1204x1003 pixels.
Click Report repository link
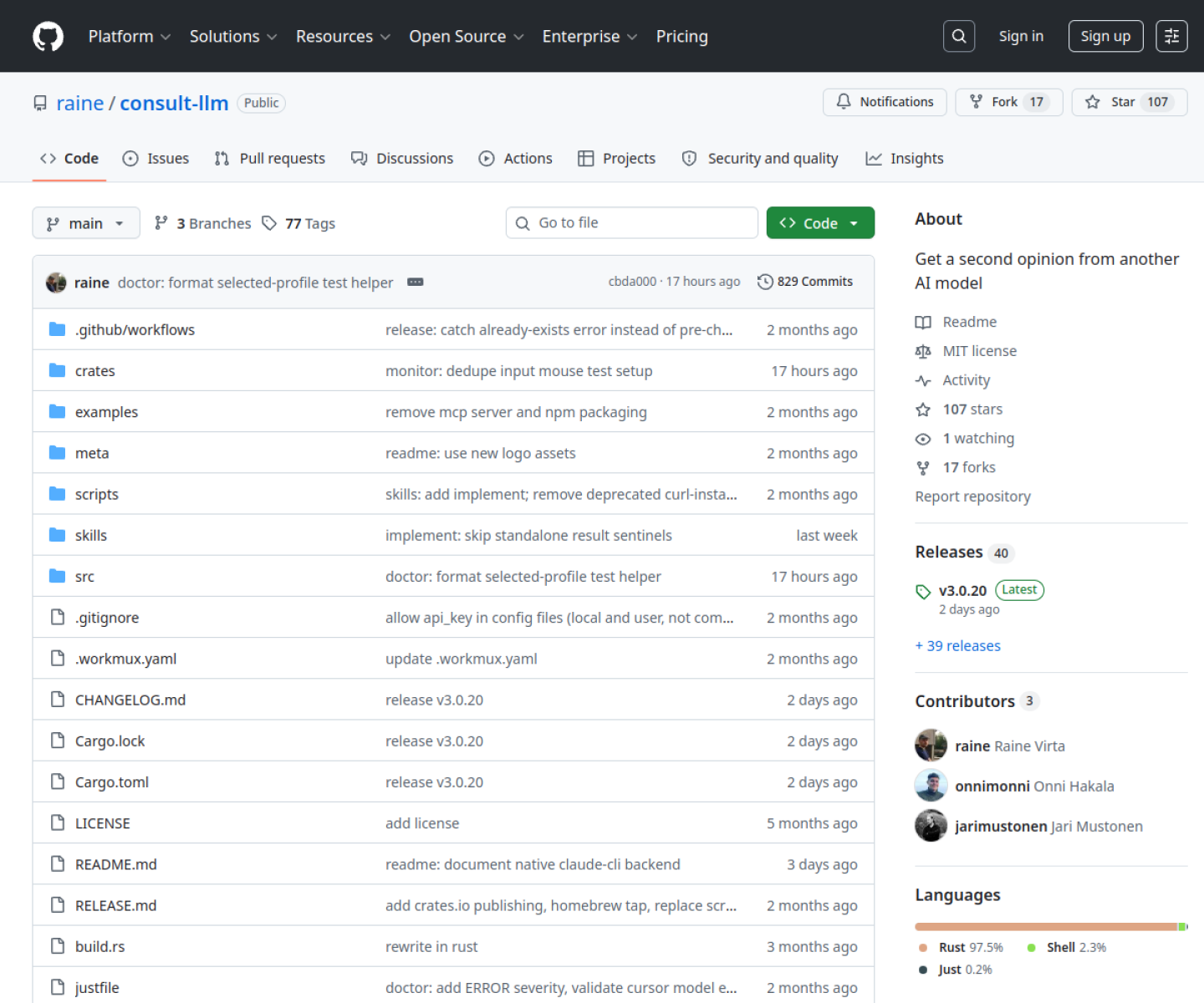(972, 496)
